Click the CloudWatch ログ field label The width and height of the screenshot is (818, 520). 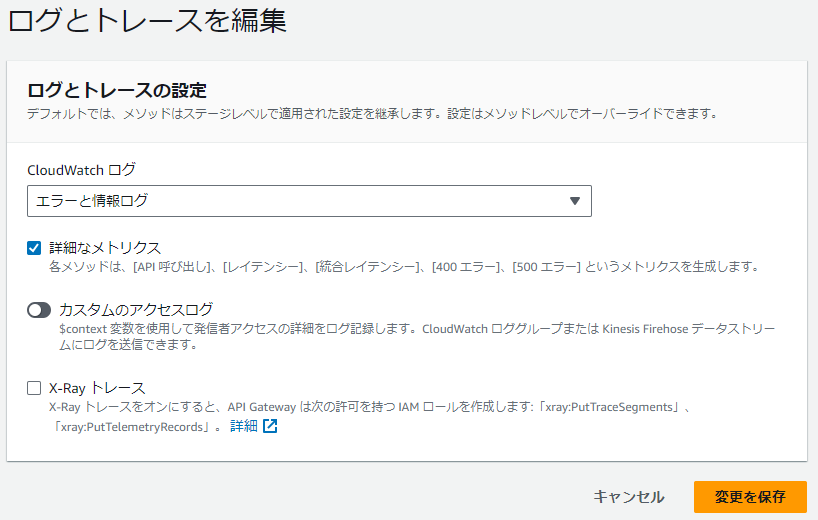pyautogui.click(x=81, y=170)
